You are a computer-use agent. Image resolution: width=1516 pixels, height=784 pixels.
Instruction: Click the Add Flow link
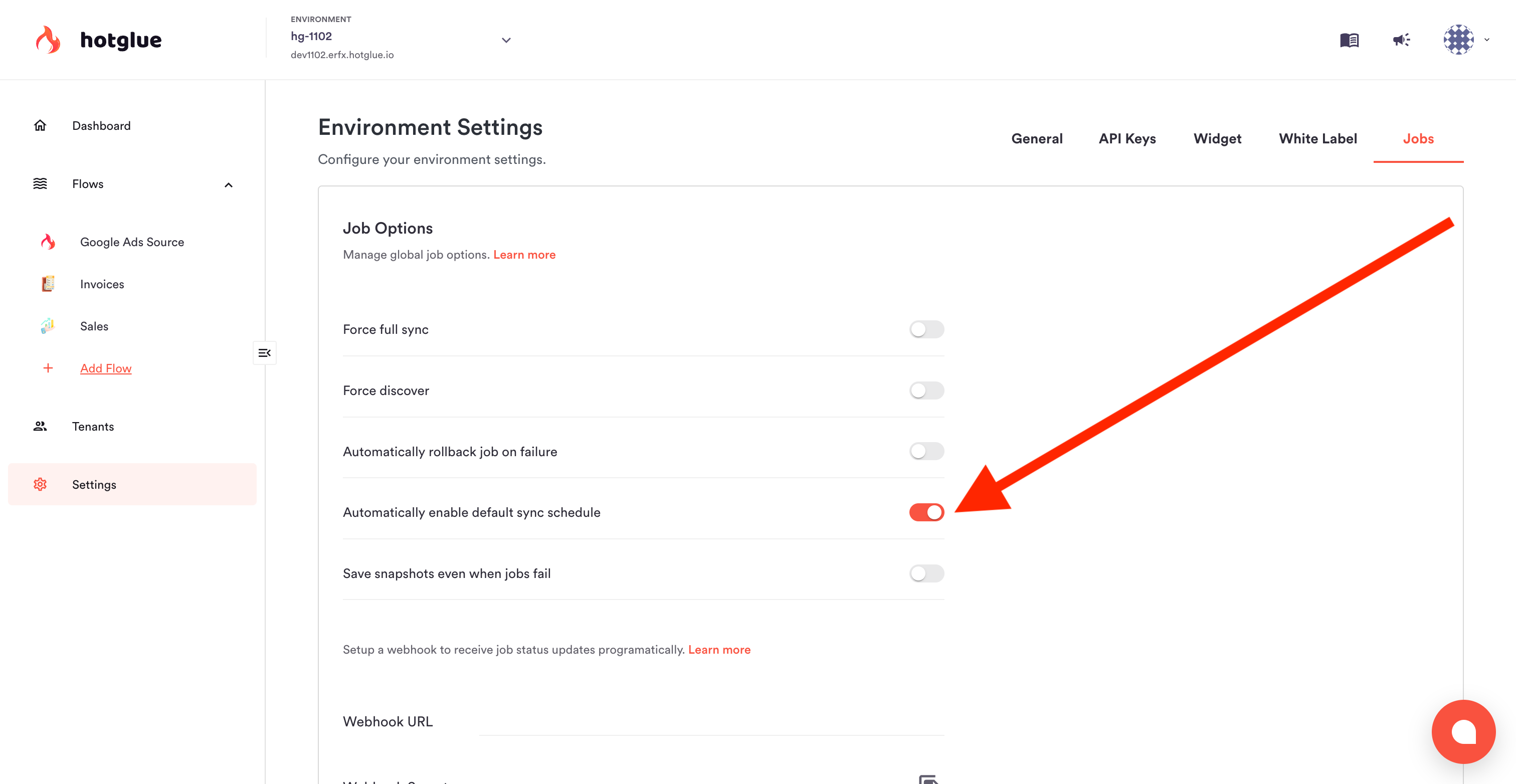pos(106,368)
